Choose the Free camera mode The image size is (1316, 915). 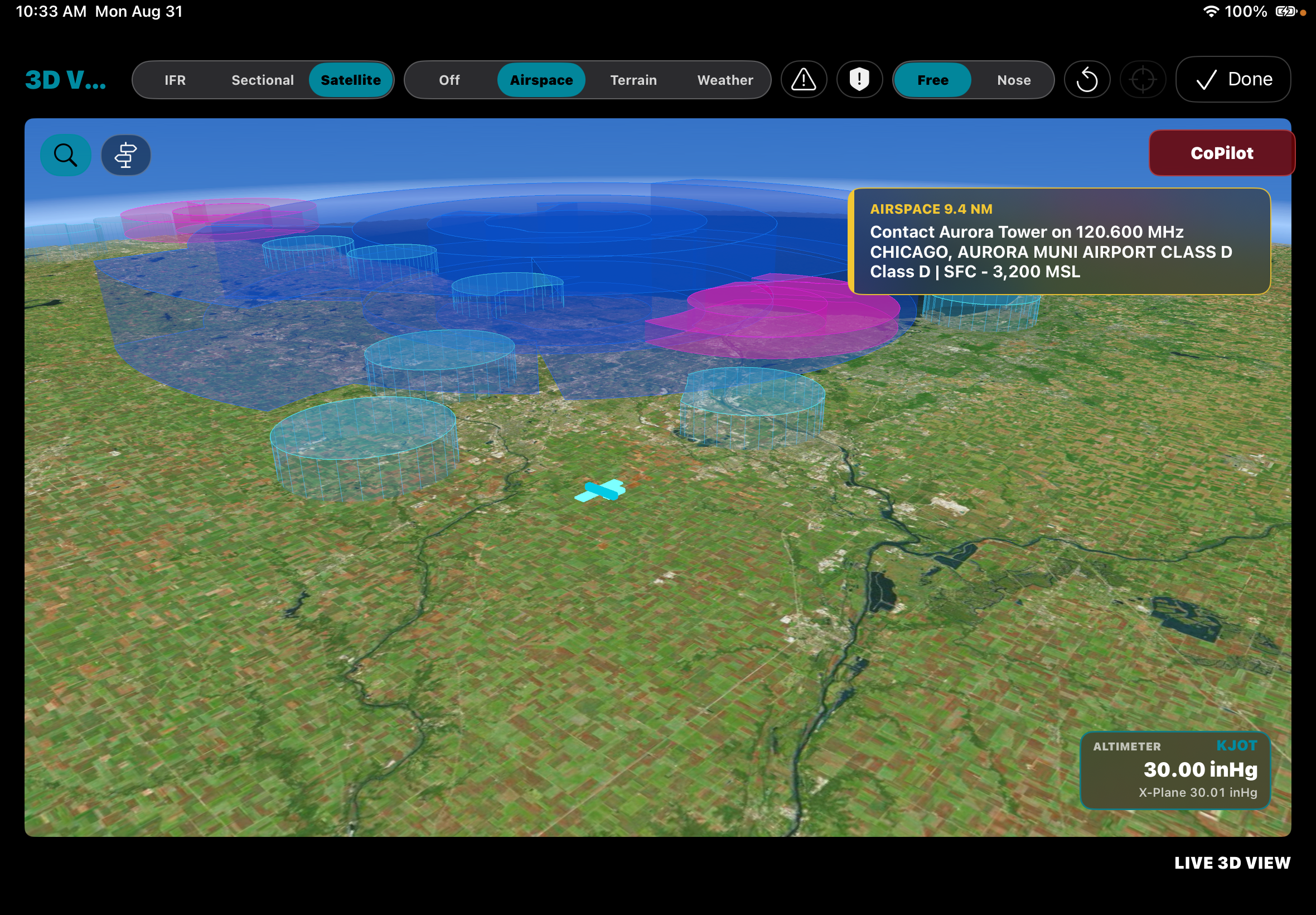click(933, 80)
